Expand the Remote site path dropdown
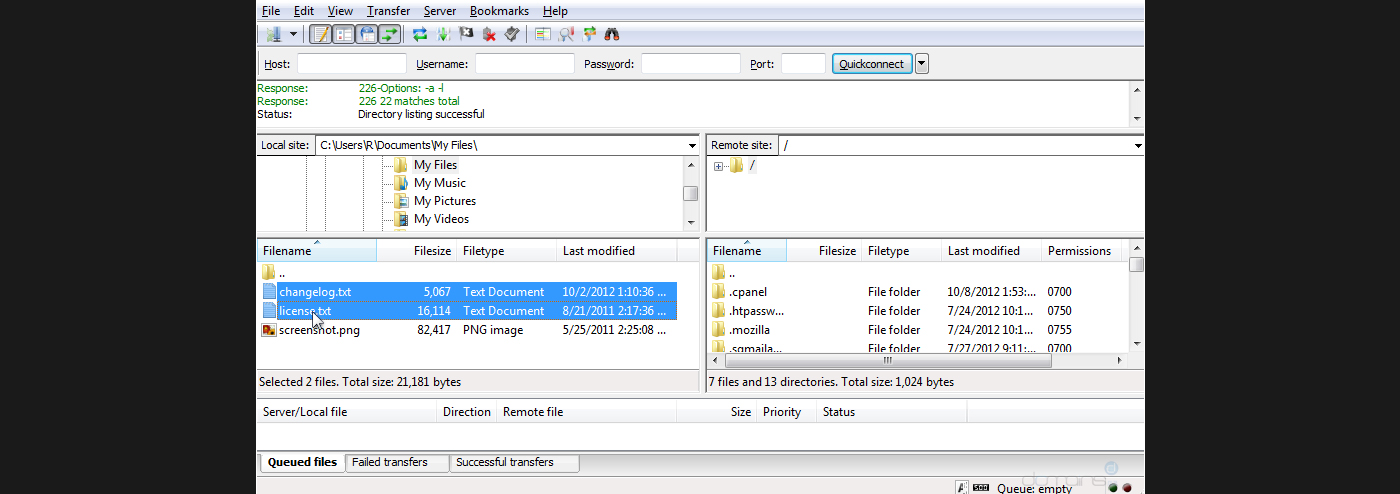Screen dimensions: 1400x494 point(1138,146)
